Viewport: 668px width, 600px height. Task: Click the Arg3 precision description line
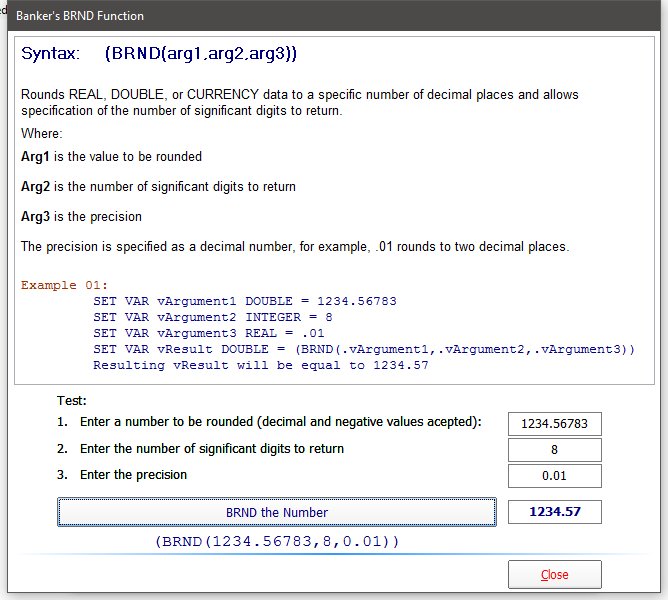(x=81, y=217)
